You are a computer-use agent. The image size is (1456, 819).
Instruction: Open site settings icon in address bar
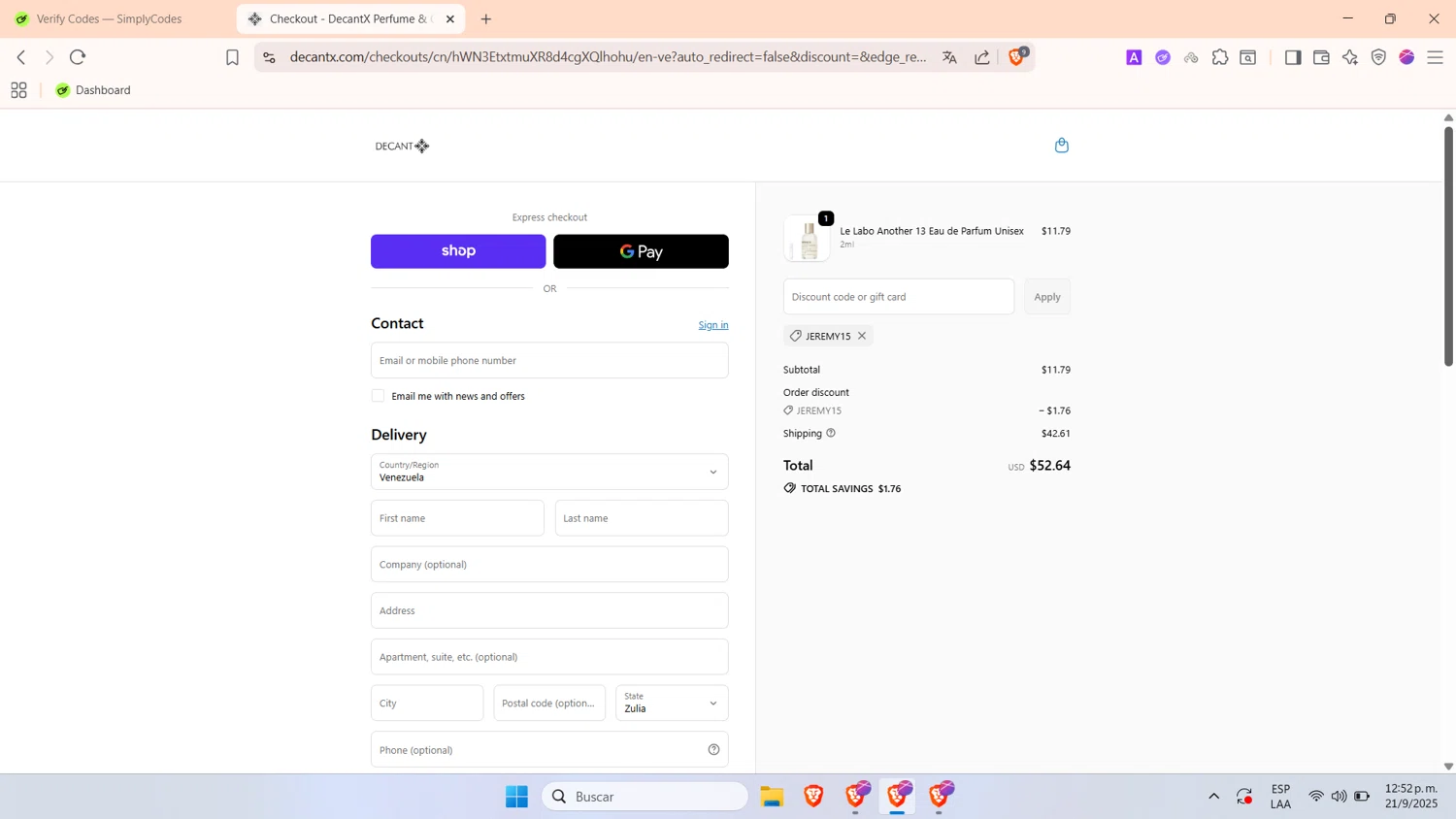pos(270,57)
